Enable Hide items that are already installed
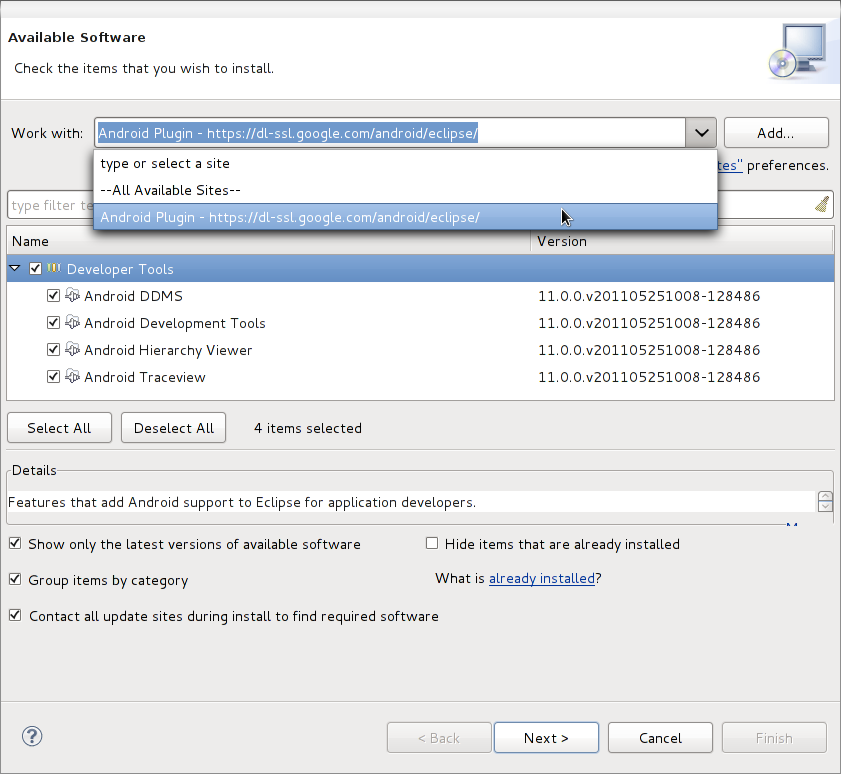The height and width of the screenshot is (774, 841). 432,543
